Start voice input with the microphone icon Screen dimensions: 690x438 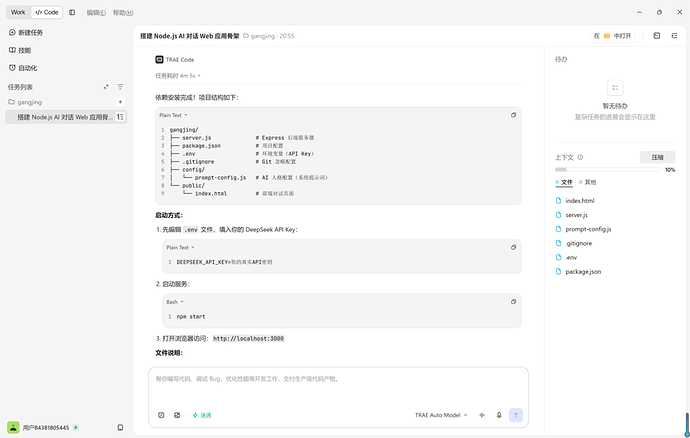499,415
